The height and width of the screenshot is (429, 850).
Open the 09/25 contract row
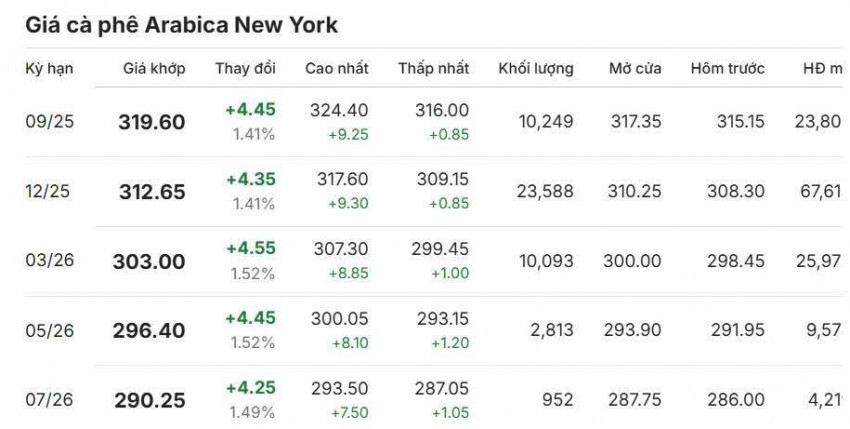[x=50, y=122]
